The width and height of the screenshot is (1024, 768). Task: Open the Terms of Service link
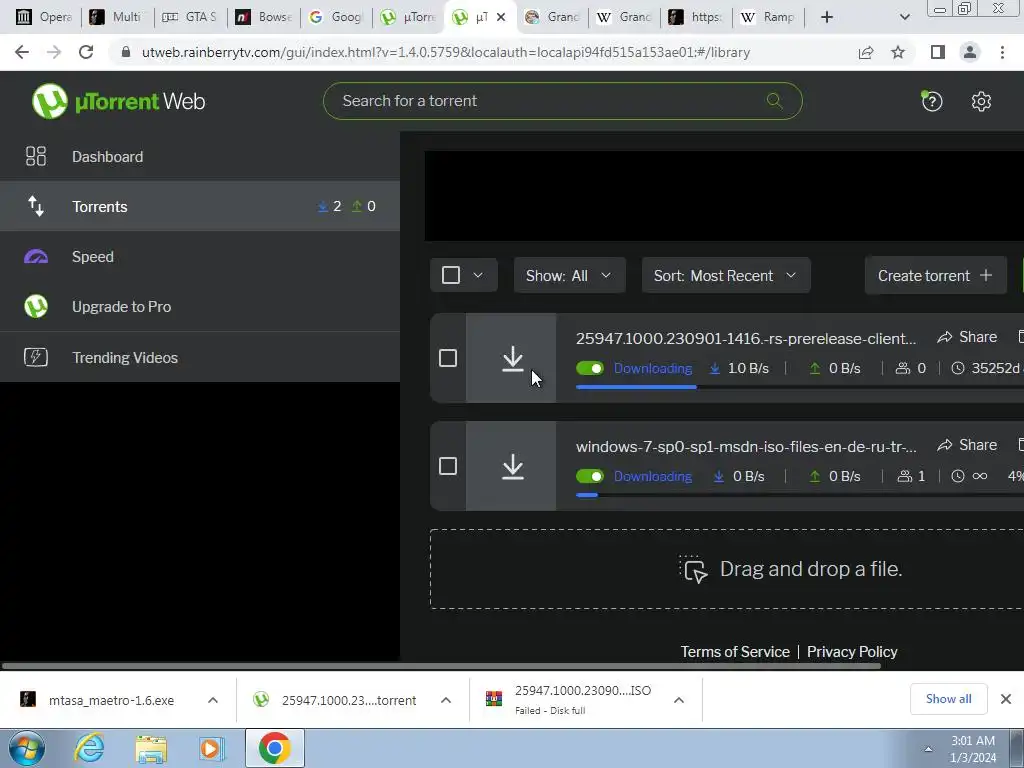point(735,652)
